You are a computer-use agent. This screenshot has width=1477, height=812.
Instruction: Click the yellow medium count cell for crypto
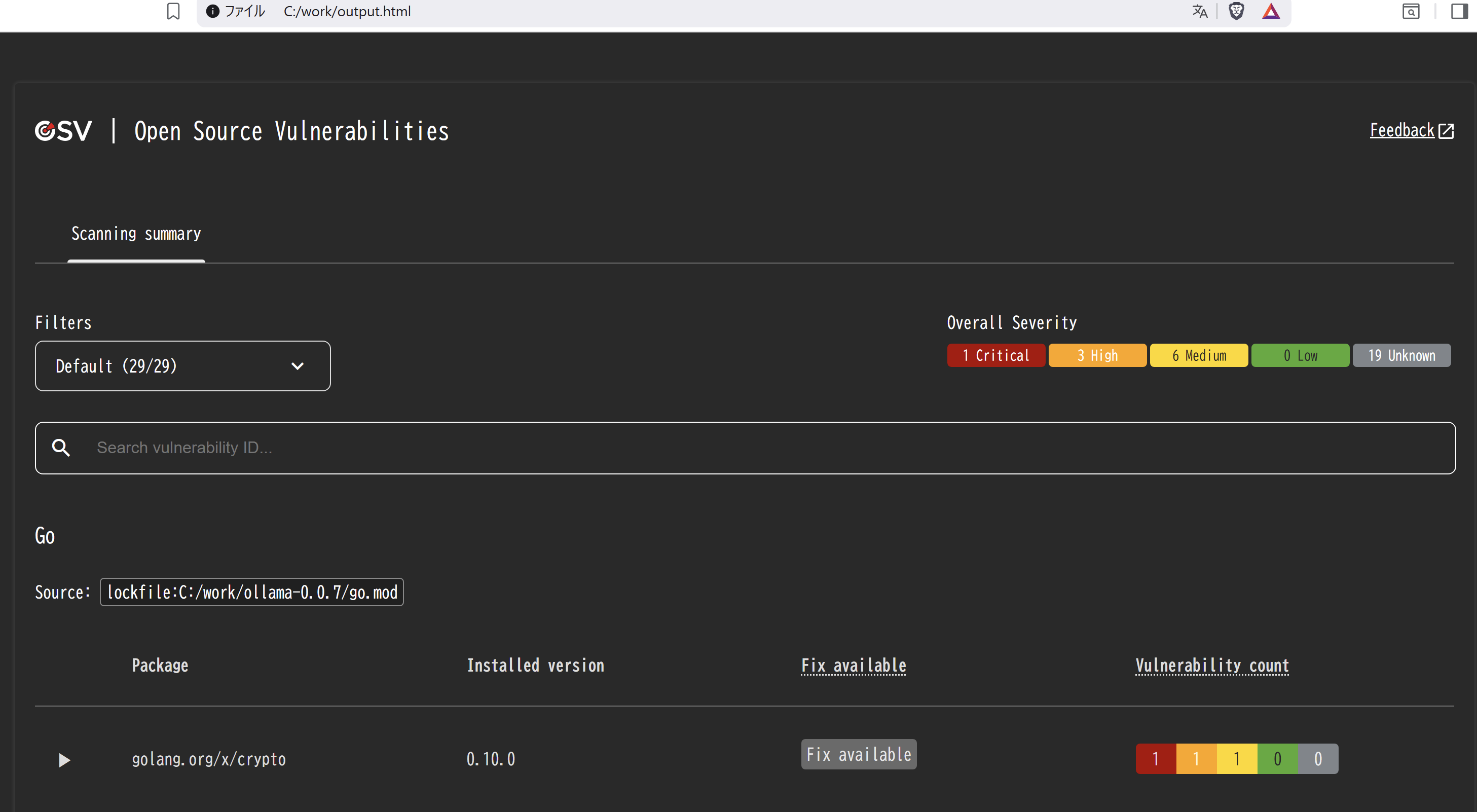(1237, 759)
